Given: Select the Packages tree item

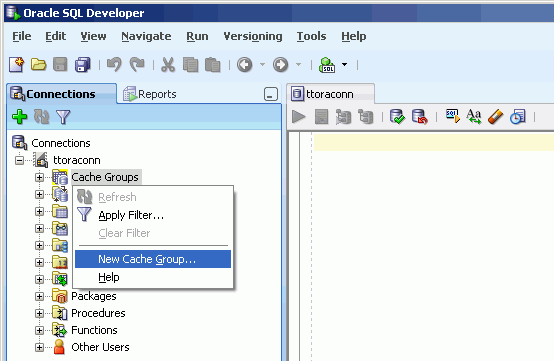Looking at the screenshot, I should (94, 296).
